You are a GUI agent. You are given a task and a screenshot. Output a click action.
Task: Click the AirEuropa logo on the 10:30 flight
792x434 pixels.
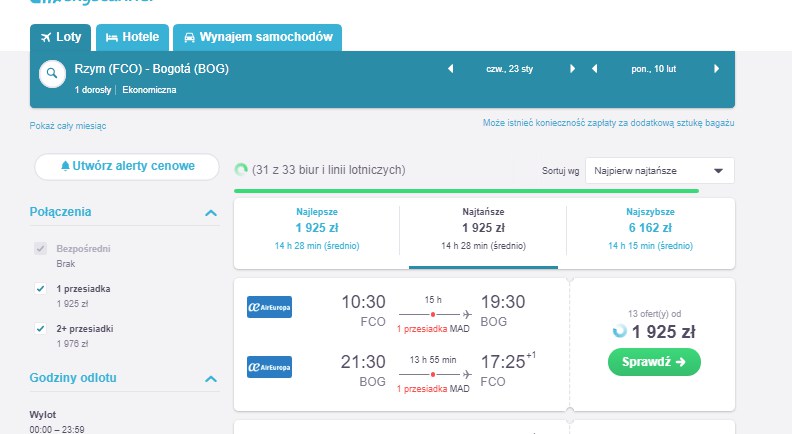coord(269,307)
